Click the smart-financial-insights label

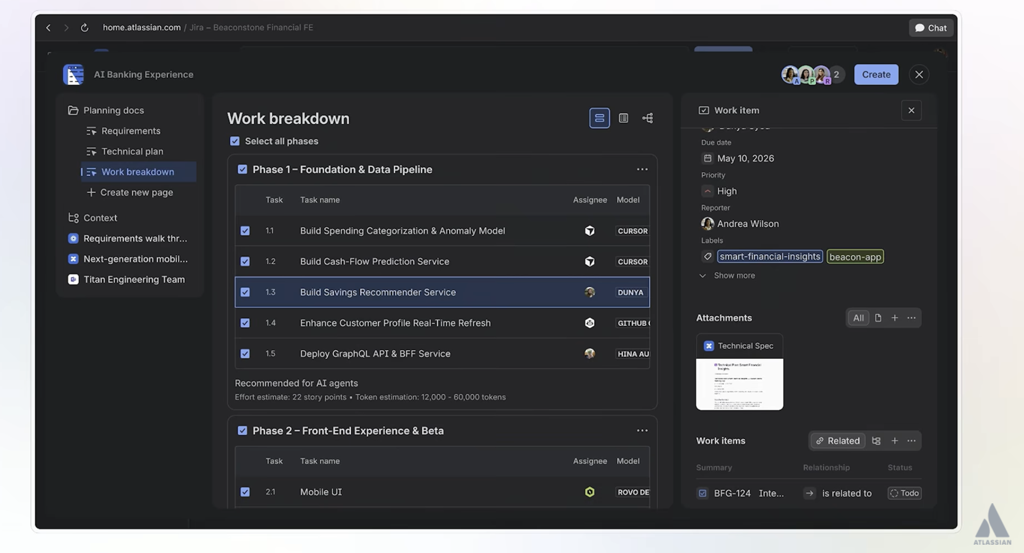pyautogui.click(x=770, y=257)
